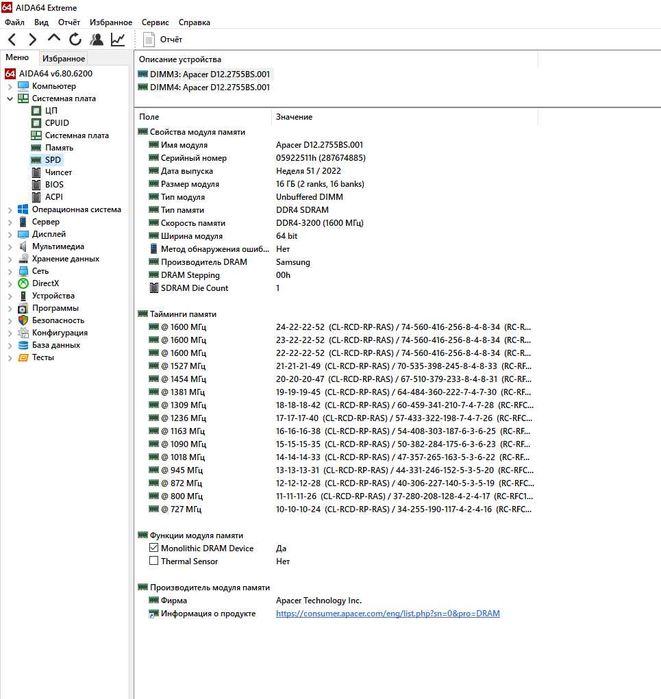Click the Сеть network icon
This screenshot has height=699, width=661.
click(23, 271)
